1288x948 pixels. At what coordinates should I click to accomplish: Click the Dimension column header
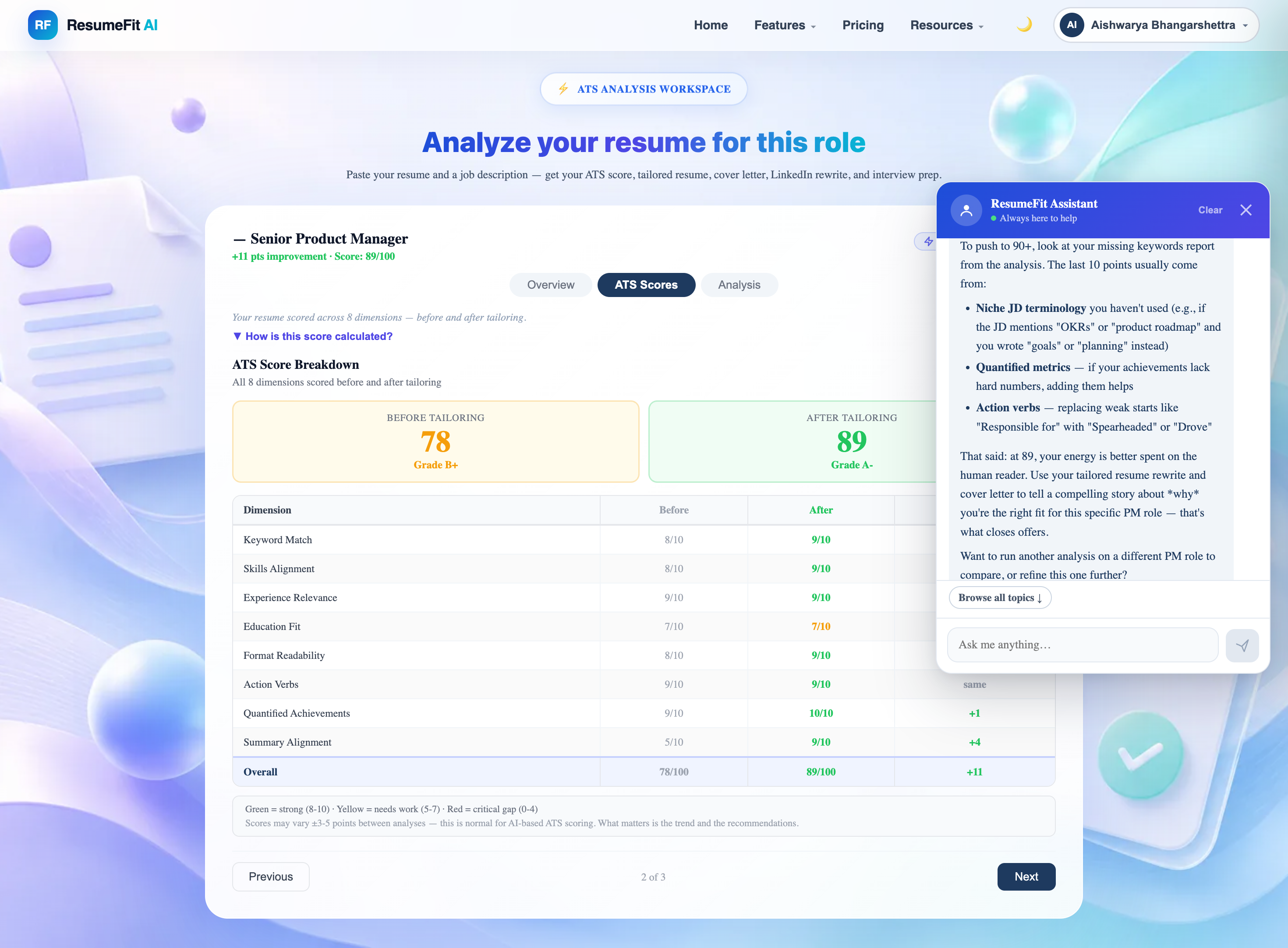pos(267,509)
